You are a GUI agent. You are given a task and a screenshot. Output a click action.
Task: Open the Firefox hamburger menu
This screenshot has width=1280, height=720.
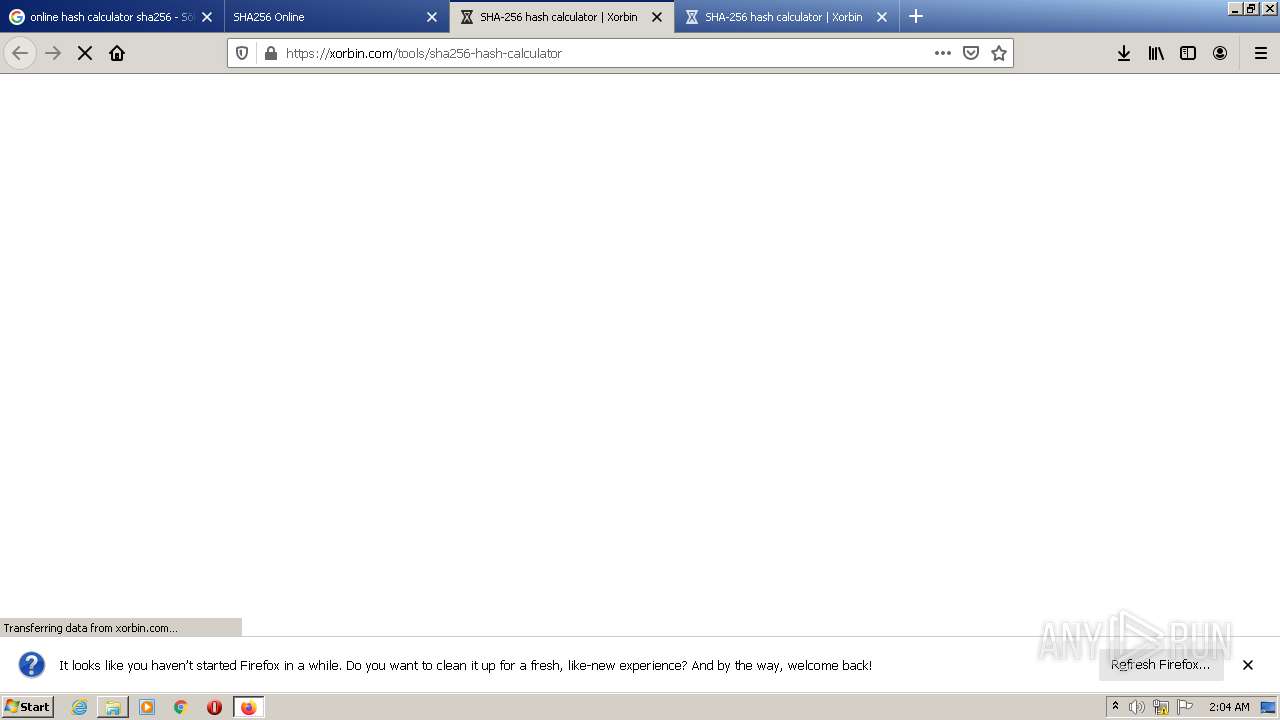pos(1261,53)
